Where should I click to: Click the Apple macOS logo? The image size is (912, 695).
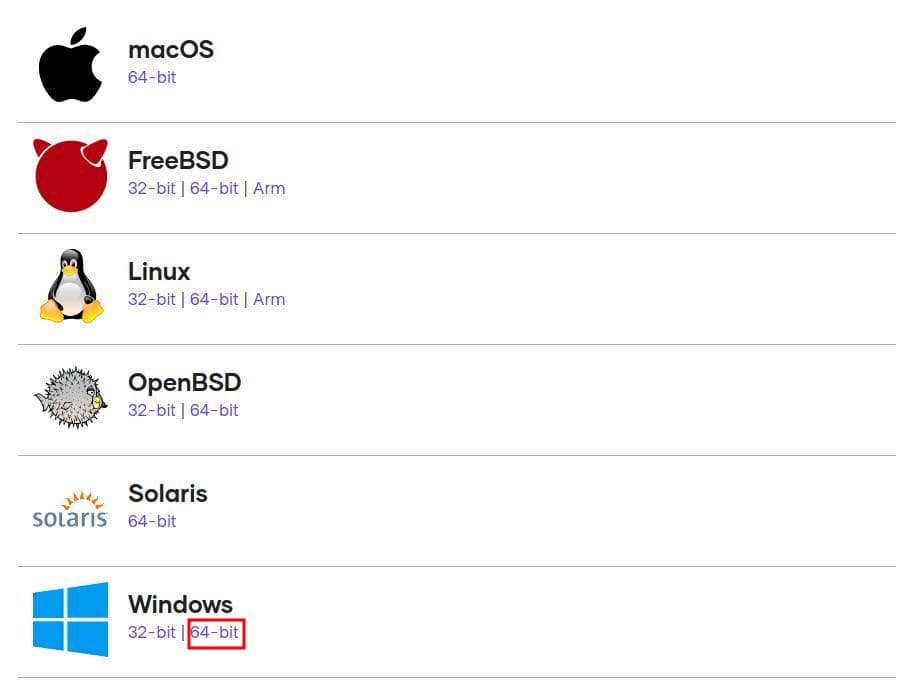70,65
